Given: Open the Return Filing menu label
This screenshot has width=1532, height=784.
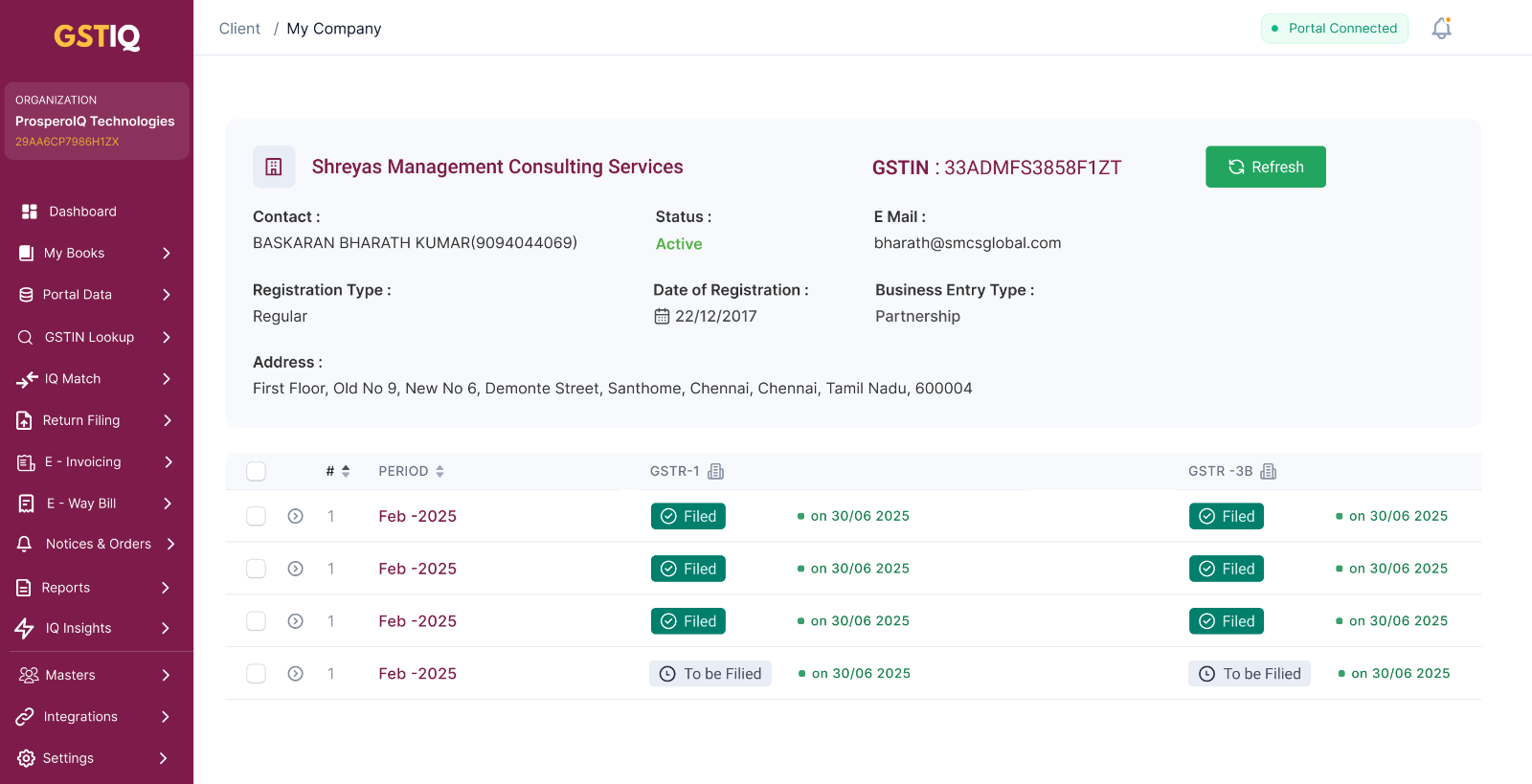Looking at the screenshot, I should 81,420.
